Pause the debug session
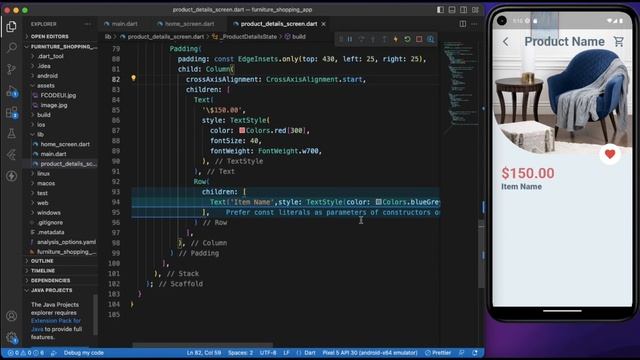Viewport: 640px width, 360px height. pos(350,39)
